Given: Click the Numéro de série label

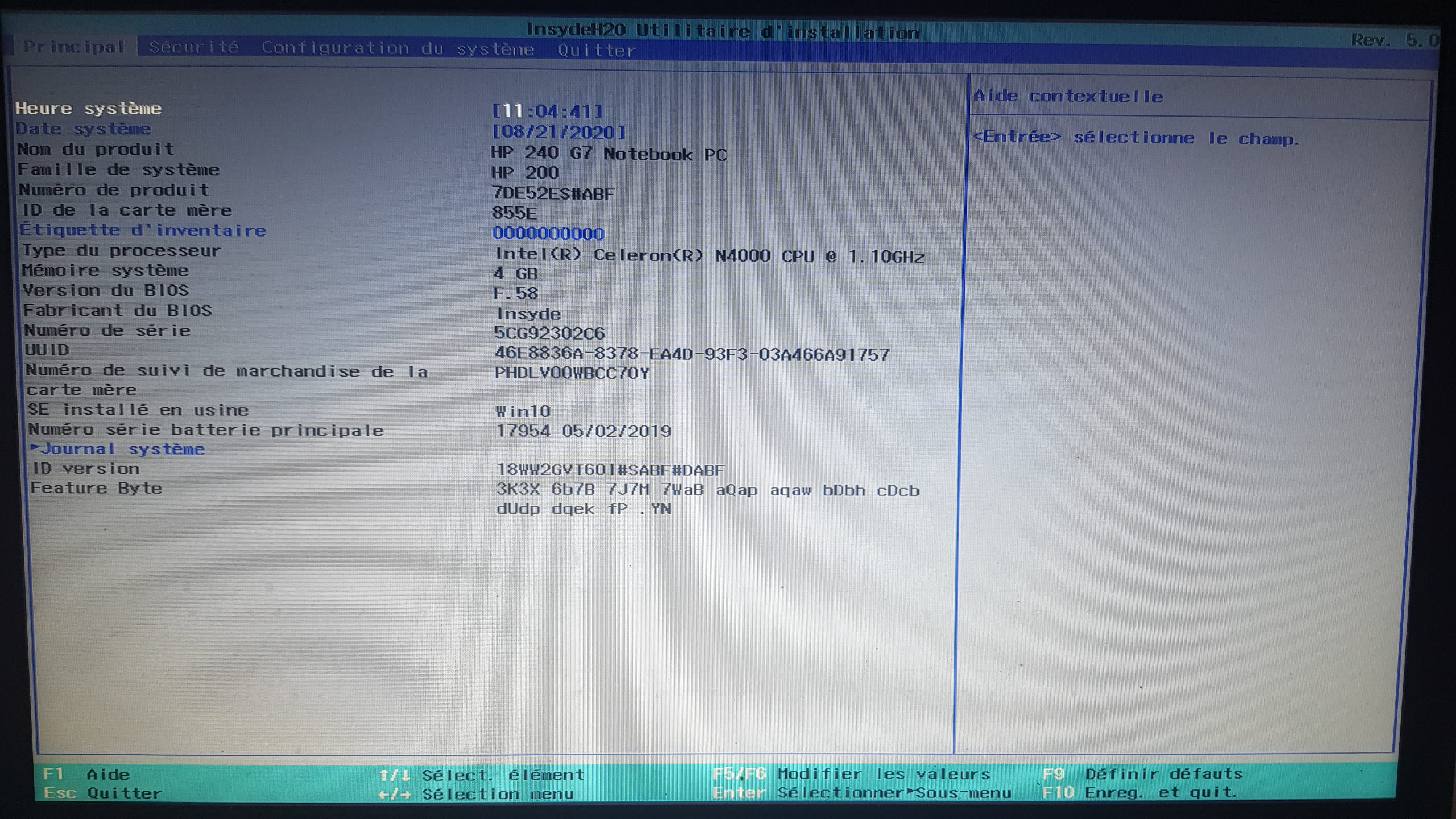Looking at the screenshot, I should coord(107,330).
